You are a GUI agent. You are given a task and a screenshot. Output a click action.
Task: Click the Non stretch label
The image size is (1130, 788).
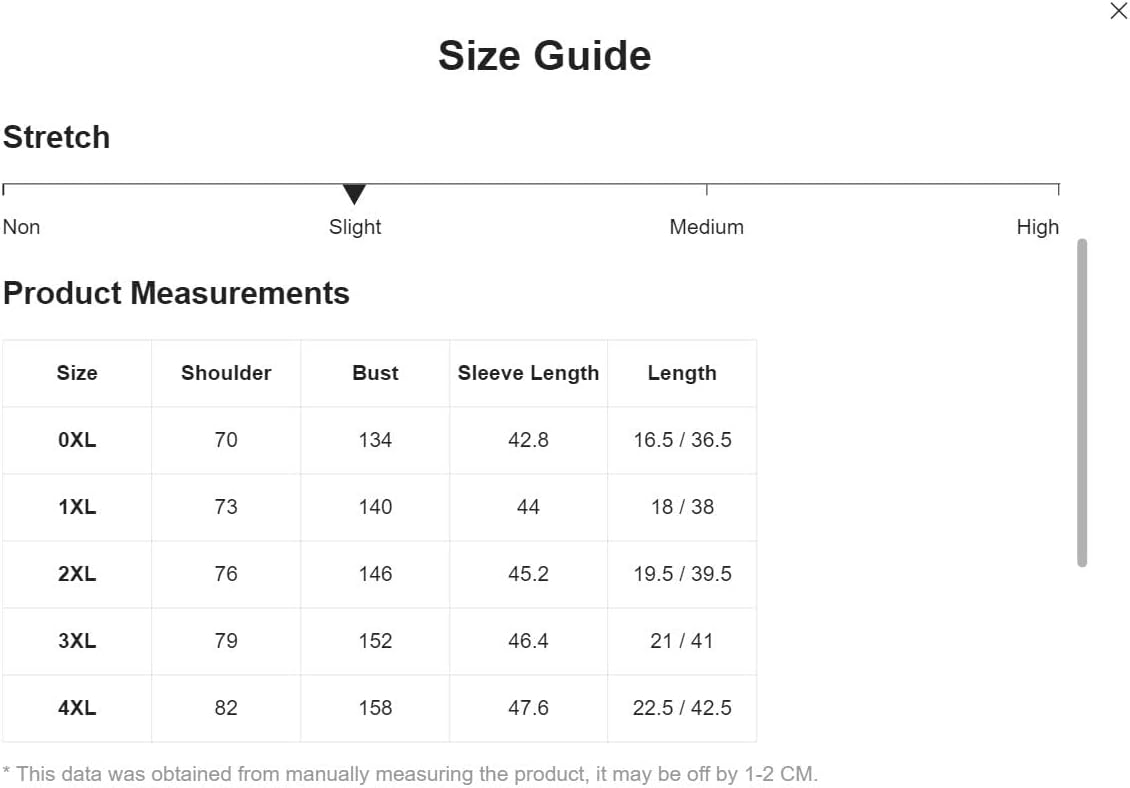click(x=22, y=227)
